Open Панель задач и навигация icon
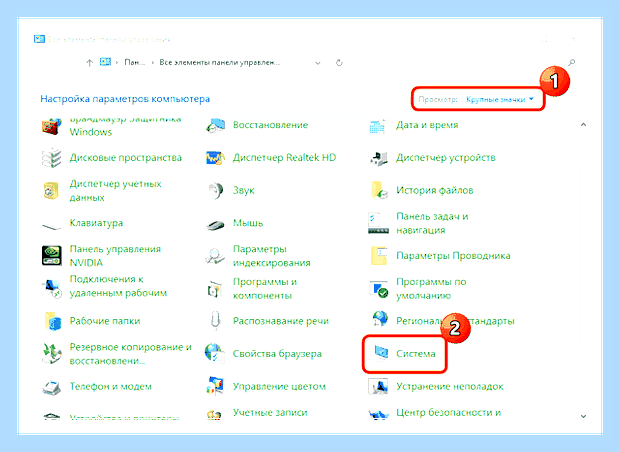 (378, 223)
